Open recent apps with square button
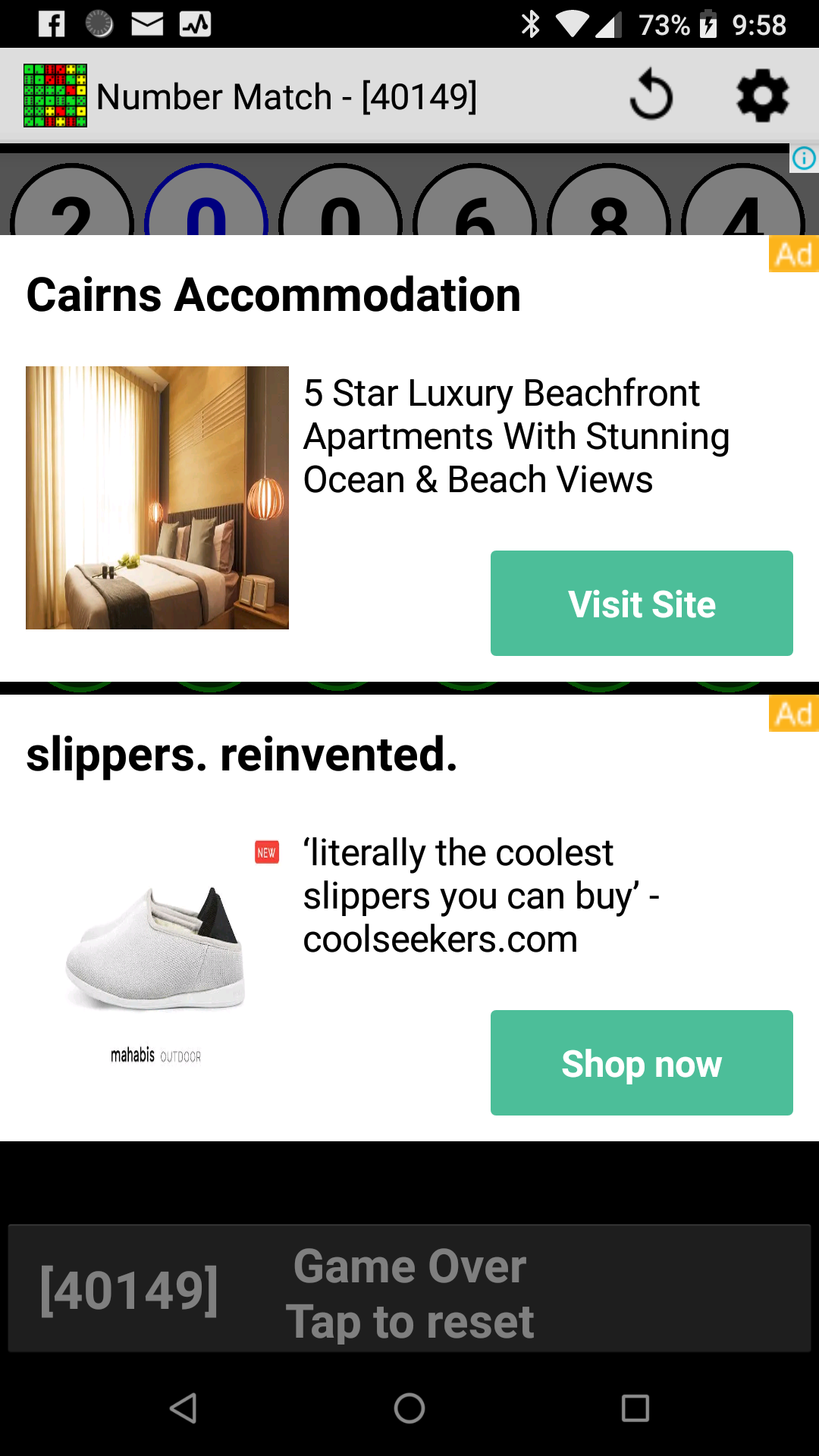Viewport: 819px width, 1456px height. tap(635, 1408)
